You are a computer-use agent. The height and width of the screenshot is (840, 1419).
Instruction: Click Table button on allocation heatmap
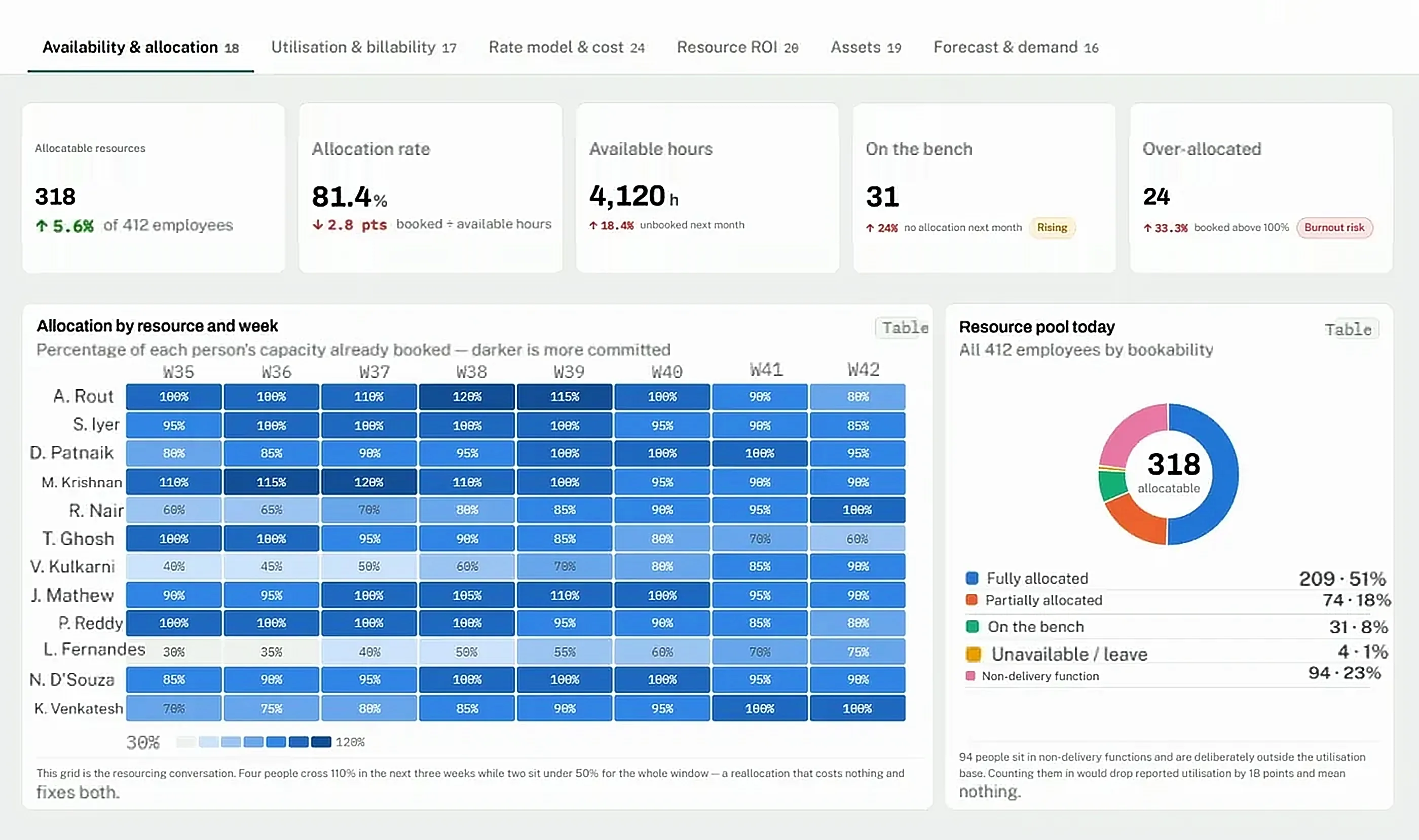pyautogui.click(x=903, y=328)
